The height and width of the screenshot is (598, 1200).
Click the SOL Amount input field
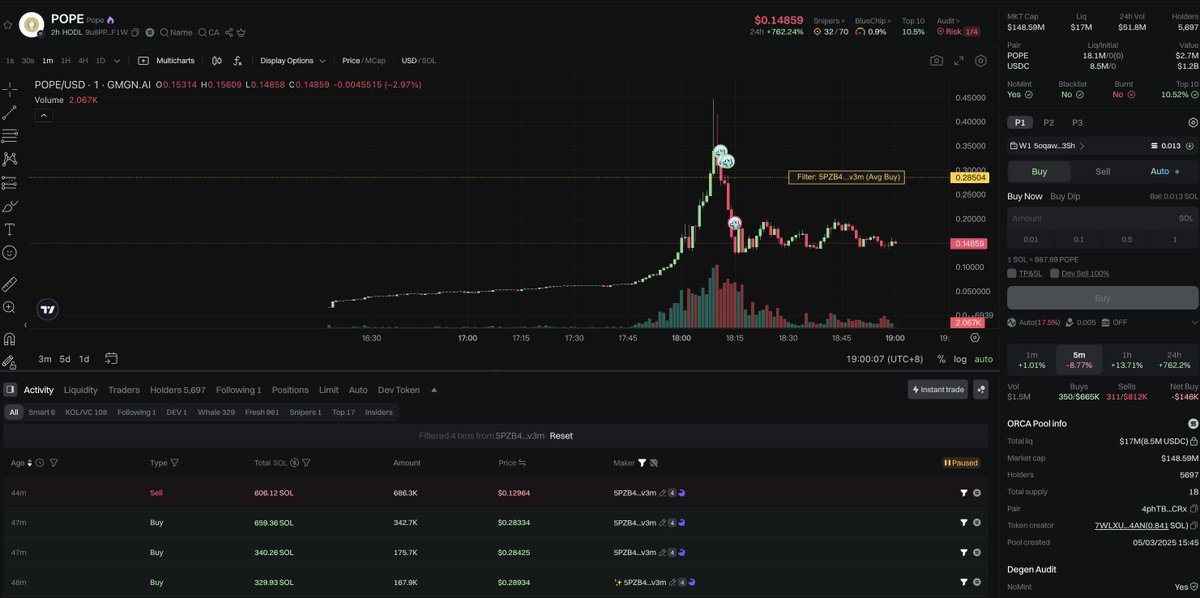click(1103, 218)
